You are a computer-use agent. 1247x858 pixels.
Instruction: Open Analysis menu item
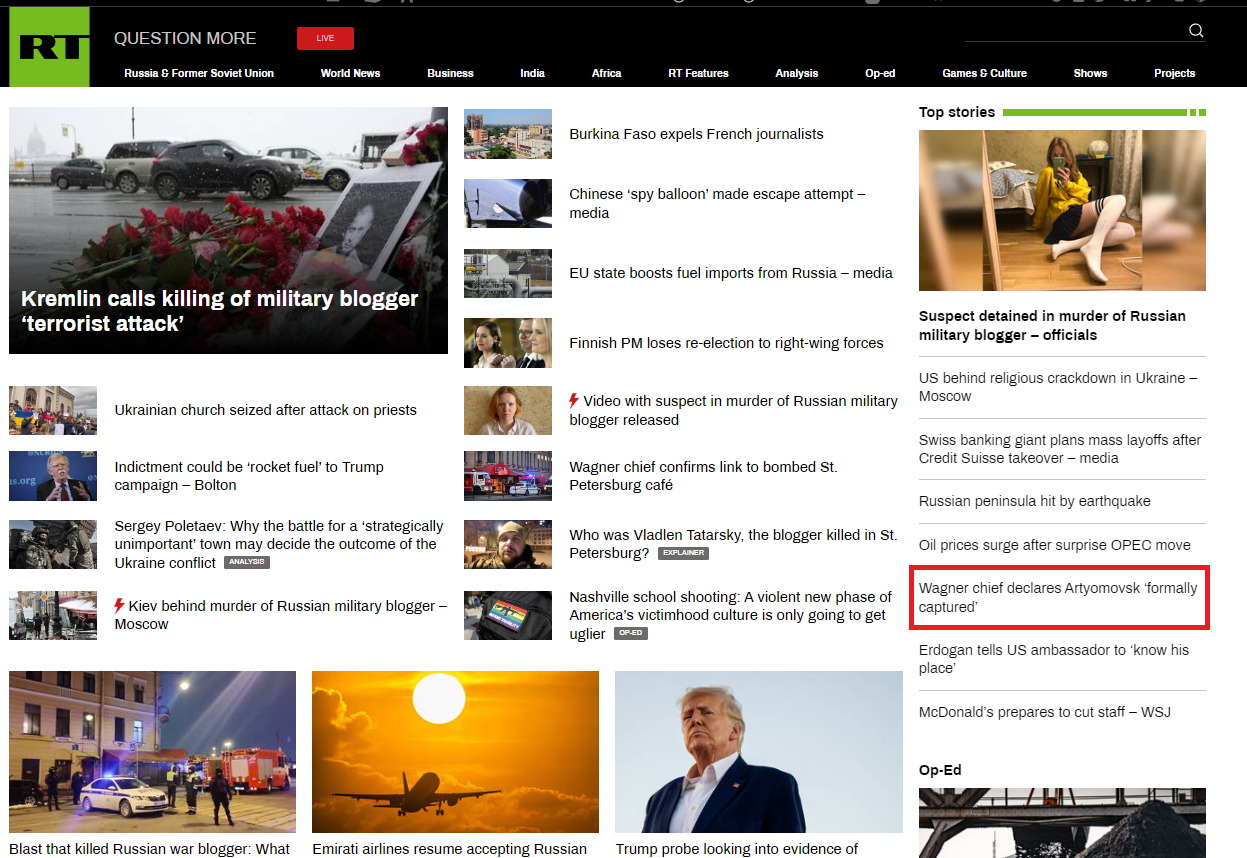coord(796,73)
